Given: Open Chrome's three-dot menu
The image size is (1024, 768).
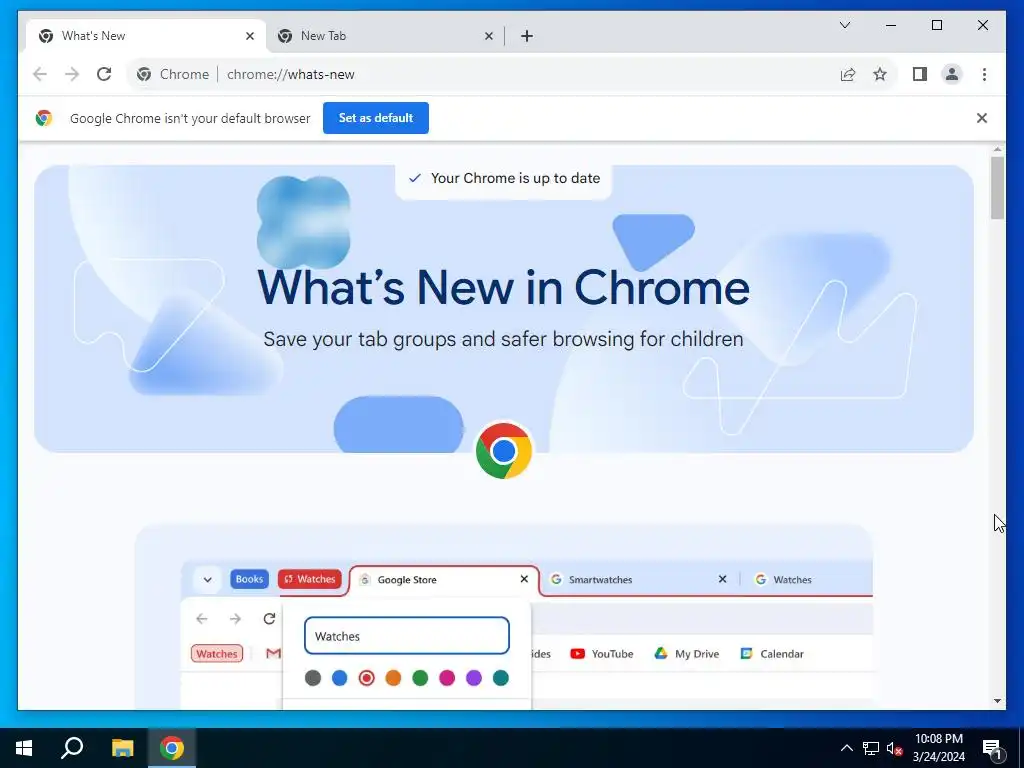Looking at the screenshot, I should (984, 74).
